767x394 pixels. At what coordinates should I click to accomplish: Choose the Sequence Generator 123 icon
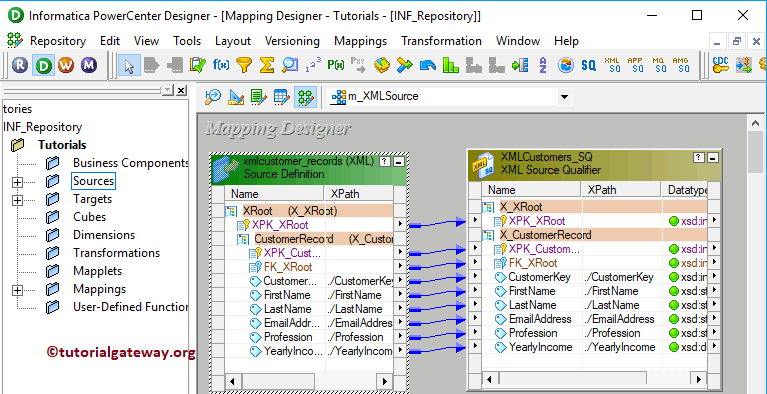click(x=313, y=65)
